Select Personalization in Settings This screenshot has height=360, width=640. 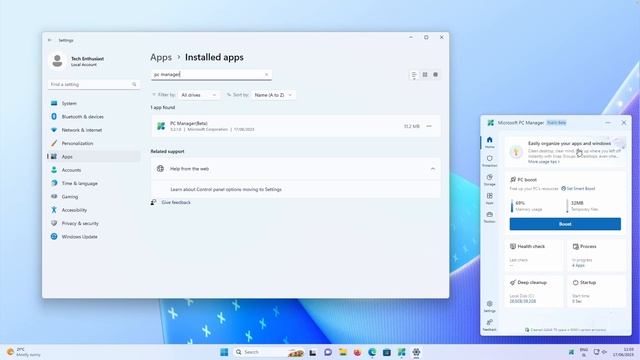(x=94, y=143)
